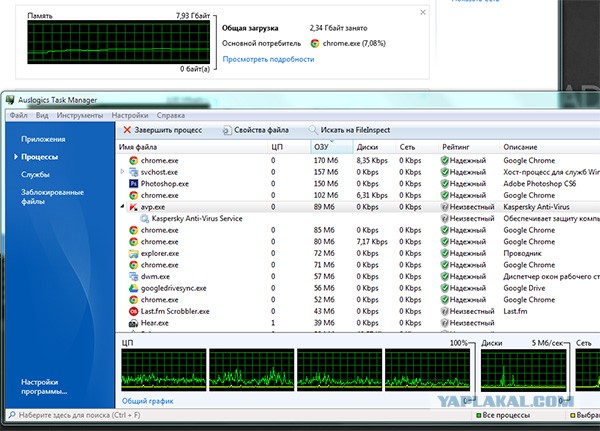Open the Общий график link
Image resolution: width=600 pixels, height=431 pixels.
click(147, 401)
